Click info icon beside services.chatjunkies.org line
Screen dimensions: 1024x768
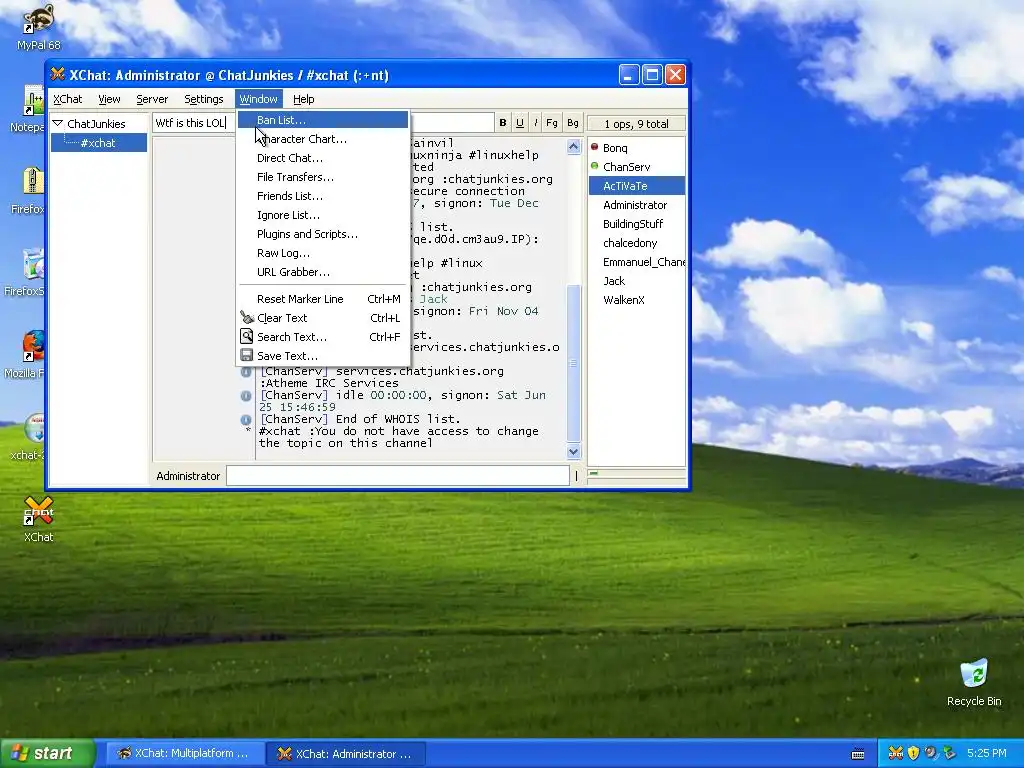pos(246,372)
